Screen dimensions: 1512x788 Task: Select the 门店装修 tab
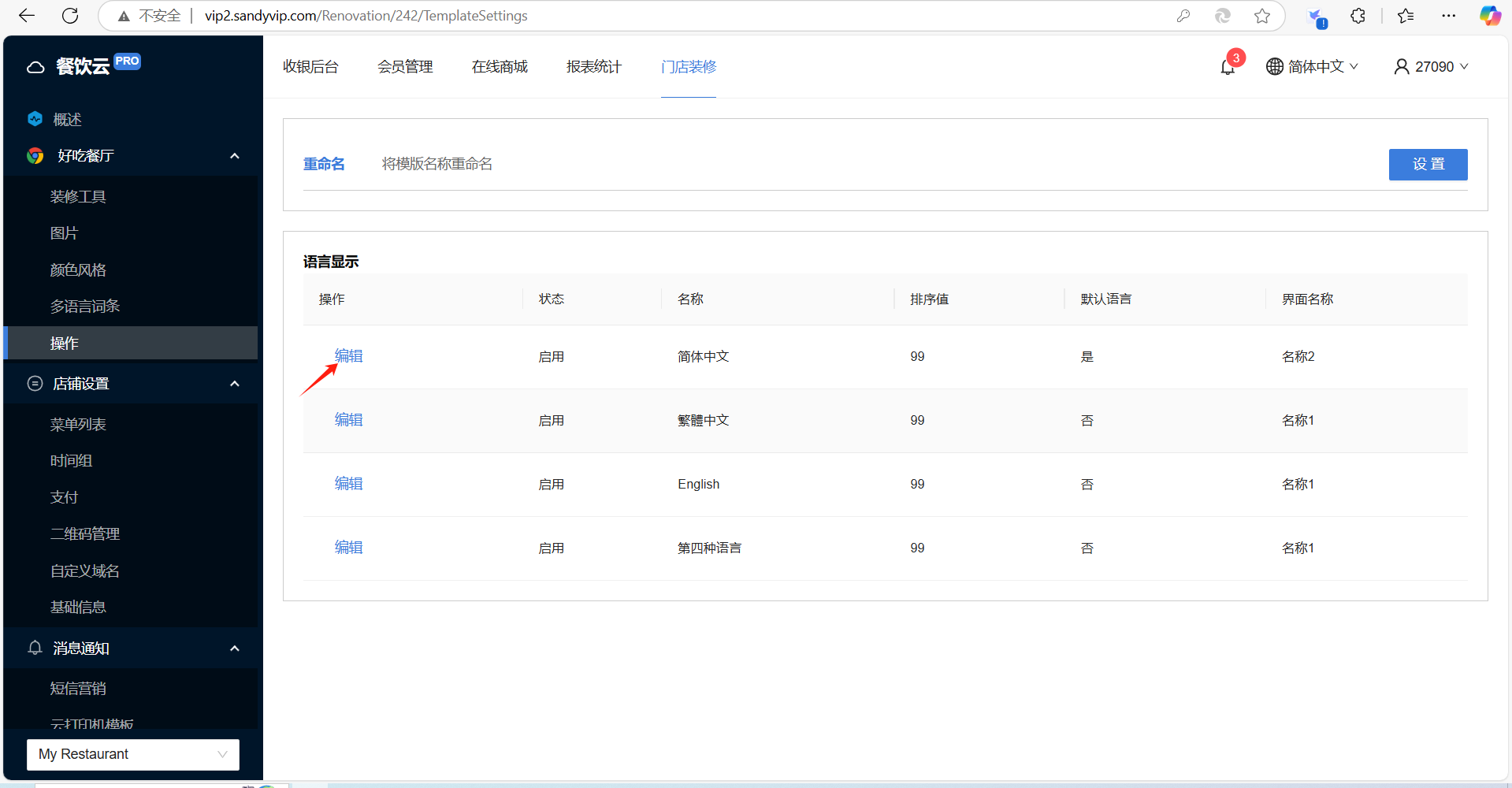click(x=689, y=67)
